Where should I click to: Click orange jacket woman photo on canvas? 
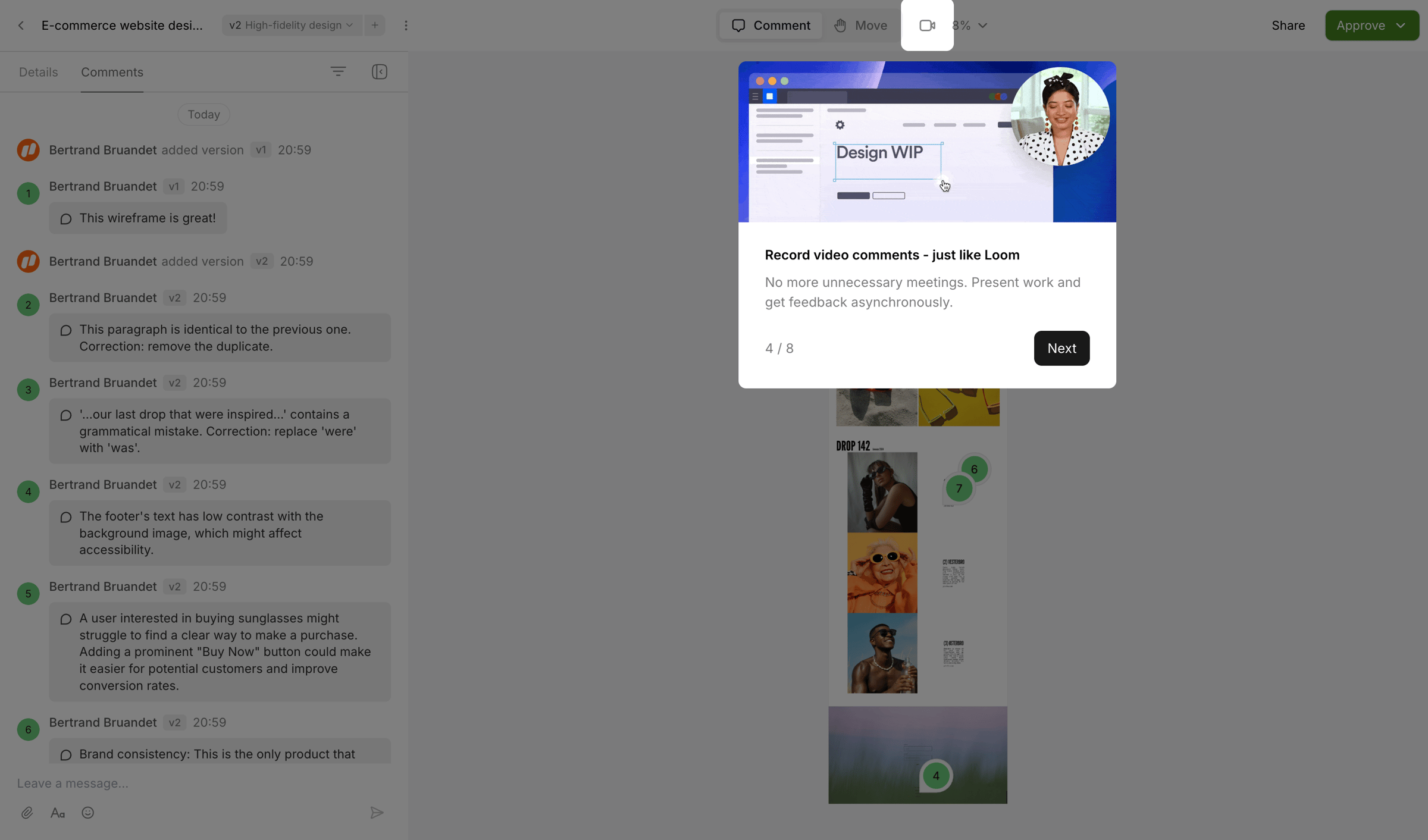[882, 573]
